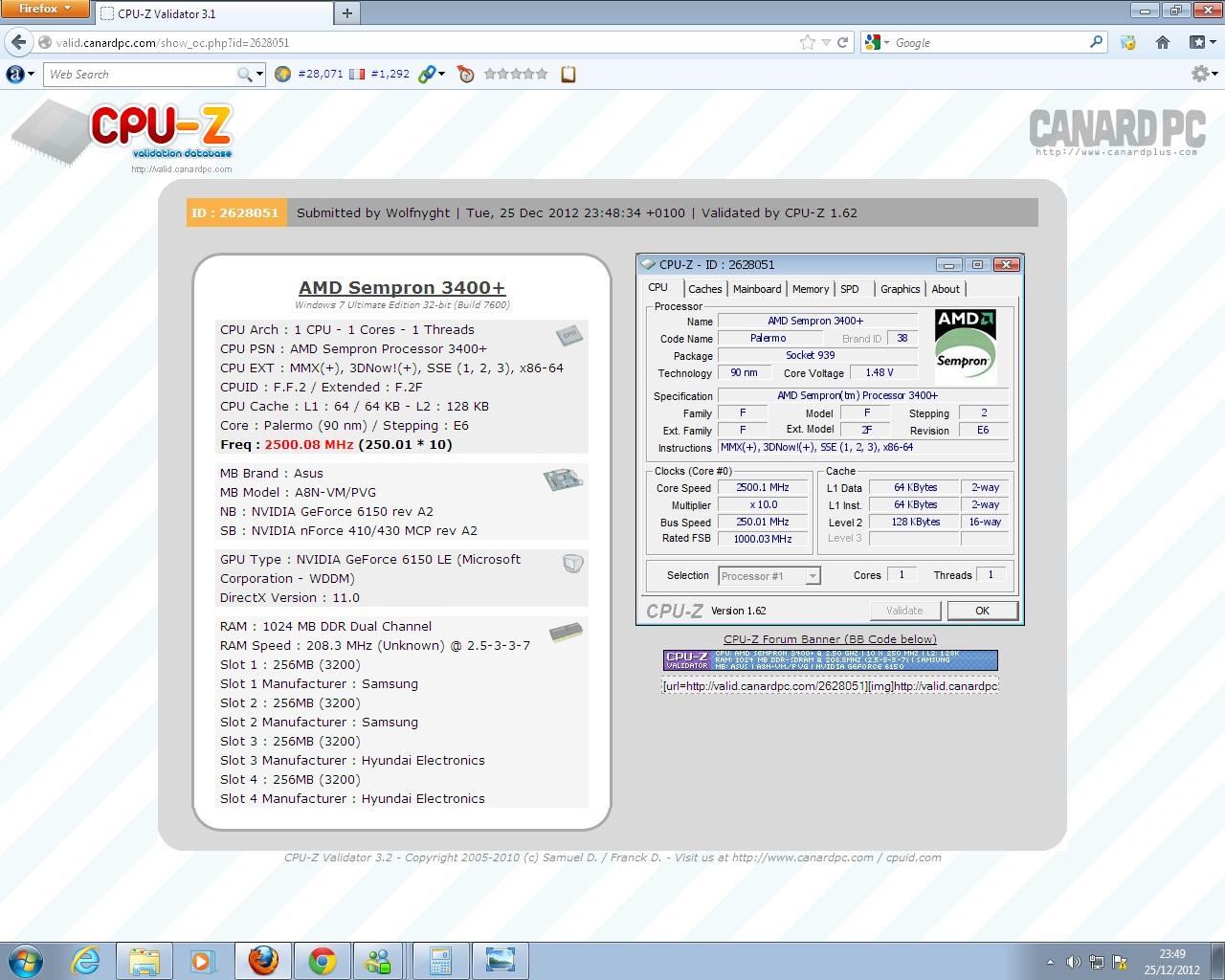
Task: Open the Calculator taskbar item
Action: 440,961
